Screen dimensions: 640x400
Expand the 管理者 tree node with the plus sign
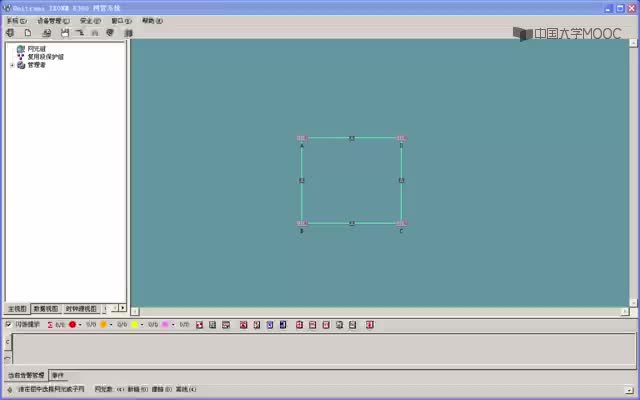click(12, 65)
